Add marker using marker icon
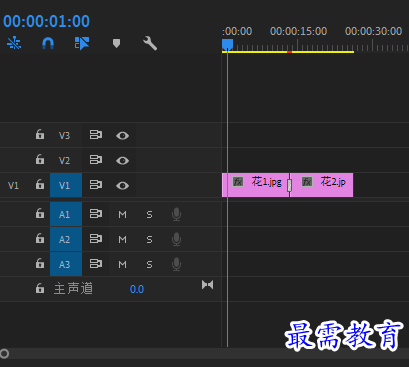The image size is (409, 367). coord(116,43)
